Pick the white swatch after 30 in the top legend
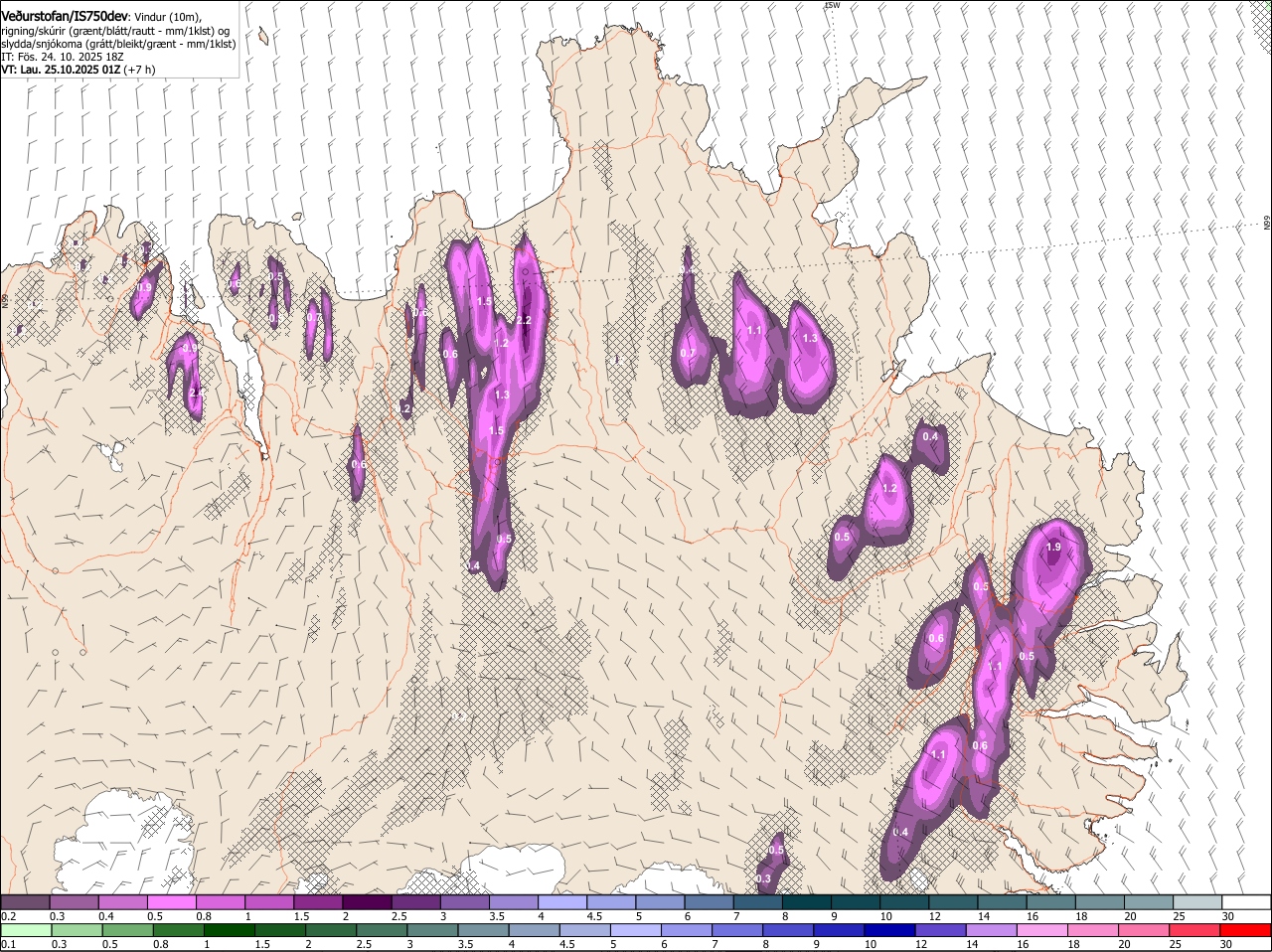This screenshot has width=1272, height=952. point(1247,902)
